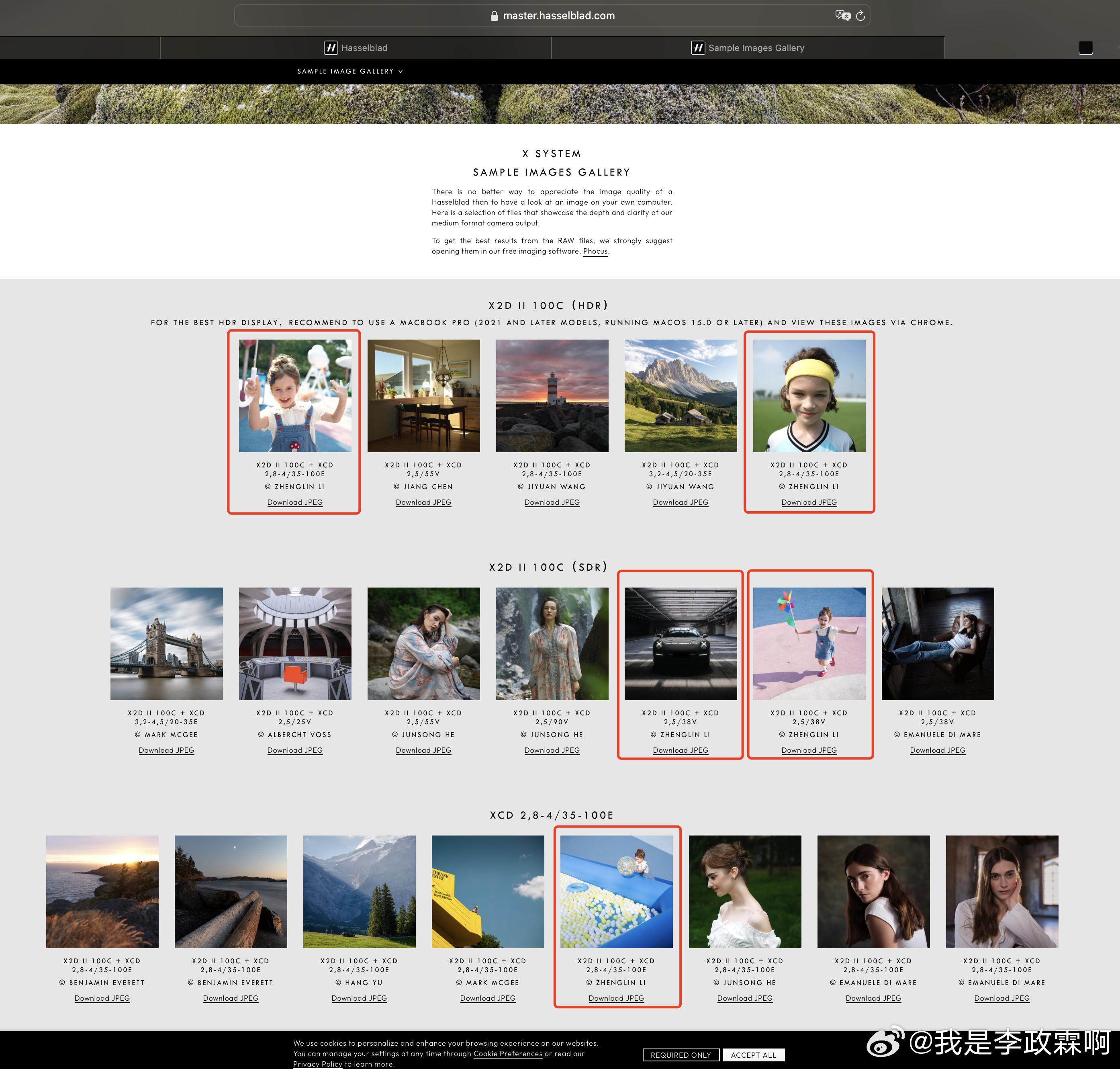The width and height of the screenshot is (1120, 1069).
Task: Download JPEG for Benjamin Everett's driftwood image
Action: coord(231,998)
